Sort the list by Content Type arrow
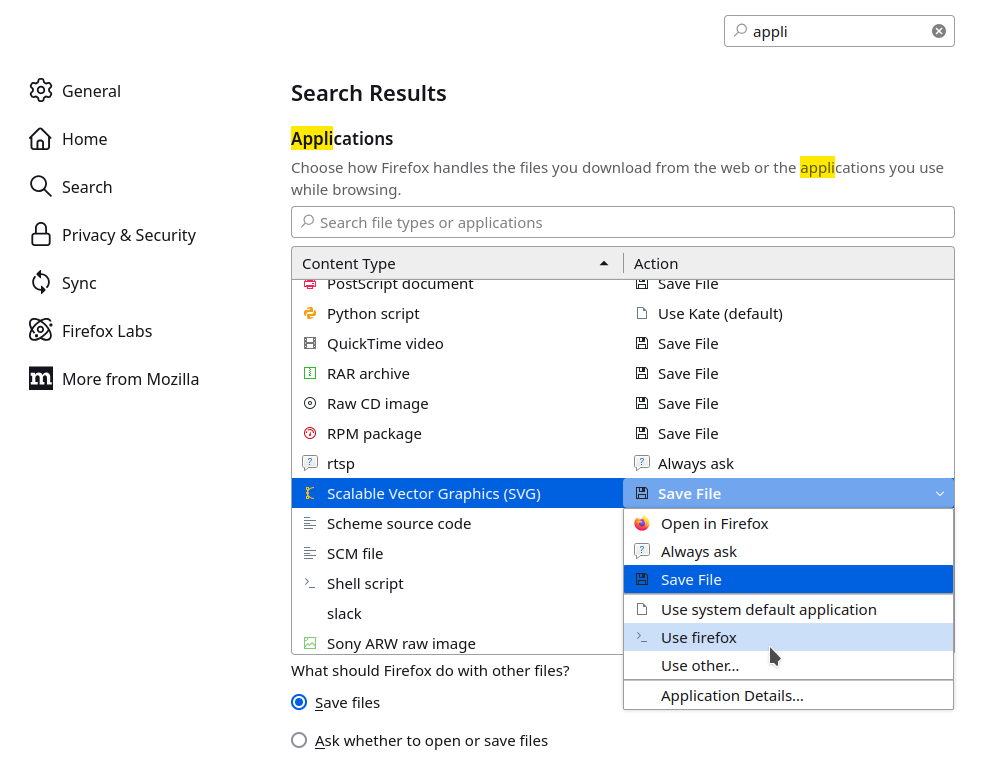 604,263
